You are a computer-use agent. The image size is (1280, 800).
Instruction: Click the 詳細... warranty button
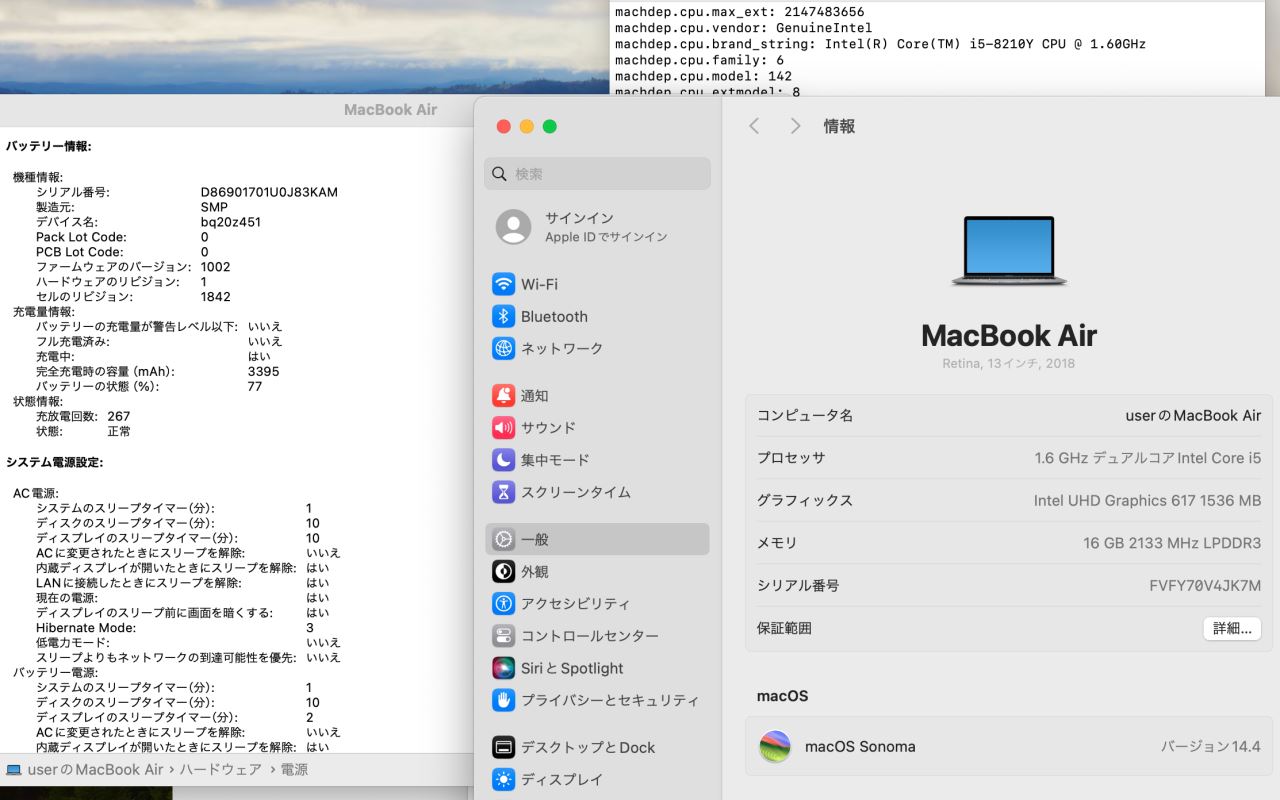(x=1231, y=628)
